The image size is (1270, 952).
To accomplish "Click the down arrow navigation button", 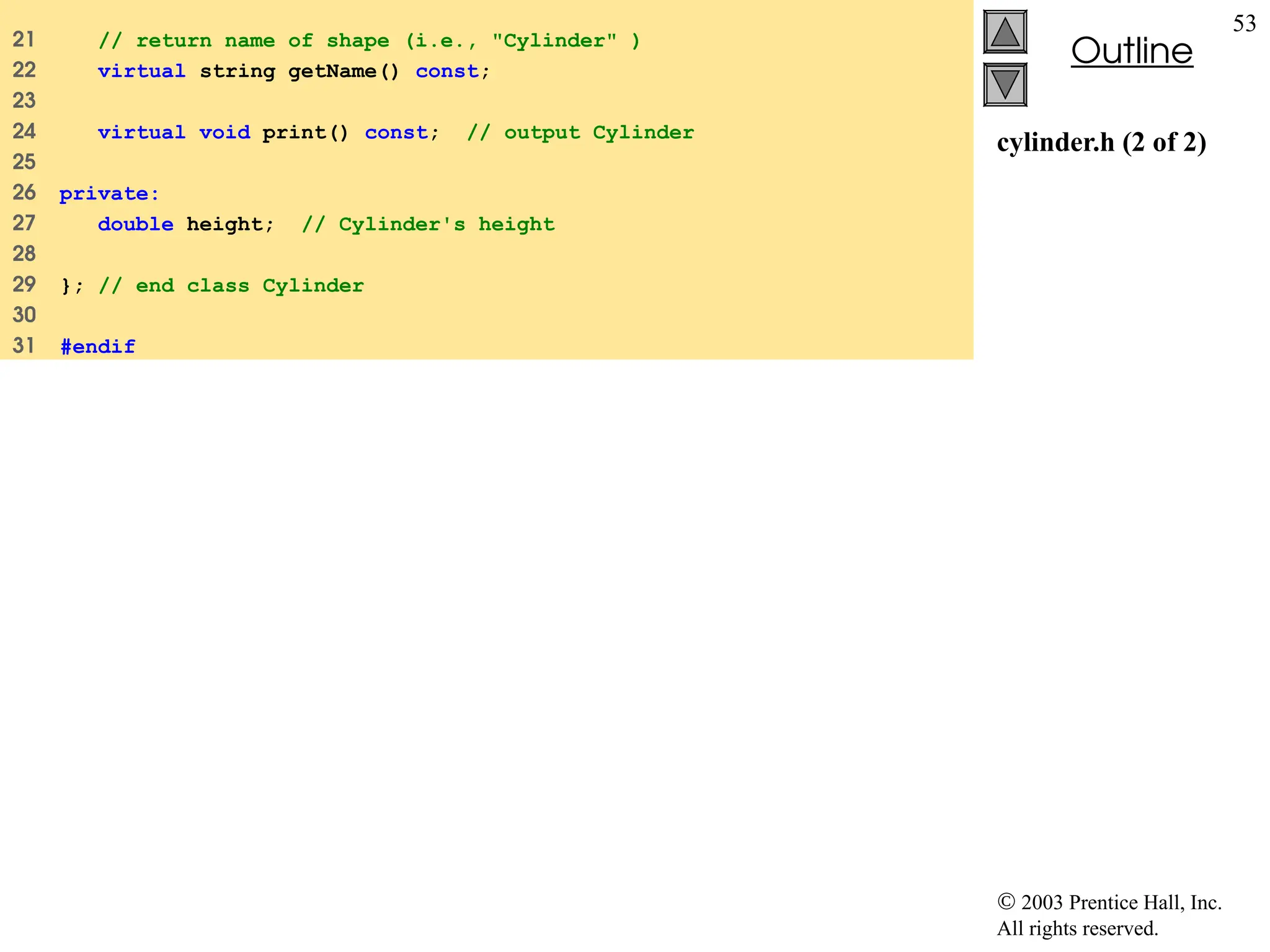I will click(1005, 84).
